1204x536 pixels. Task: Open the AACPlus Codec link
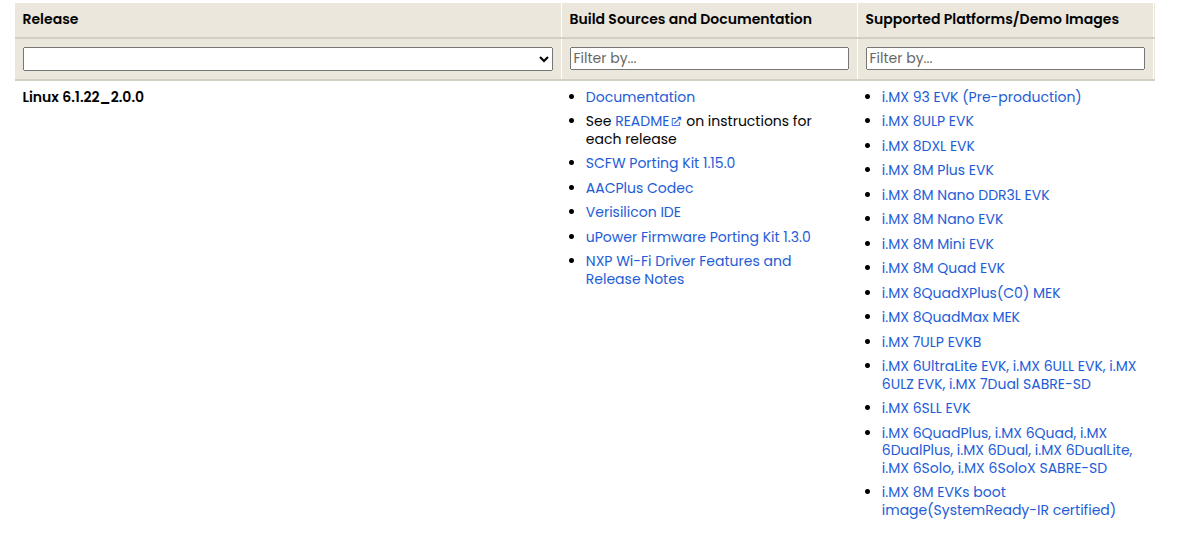[639, 188]
